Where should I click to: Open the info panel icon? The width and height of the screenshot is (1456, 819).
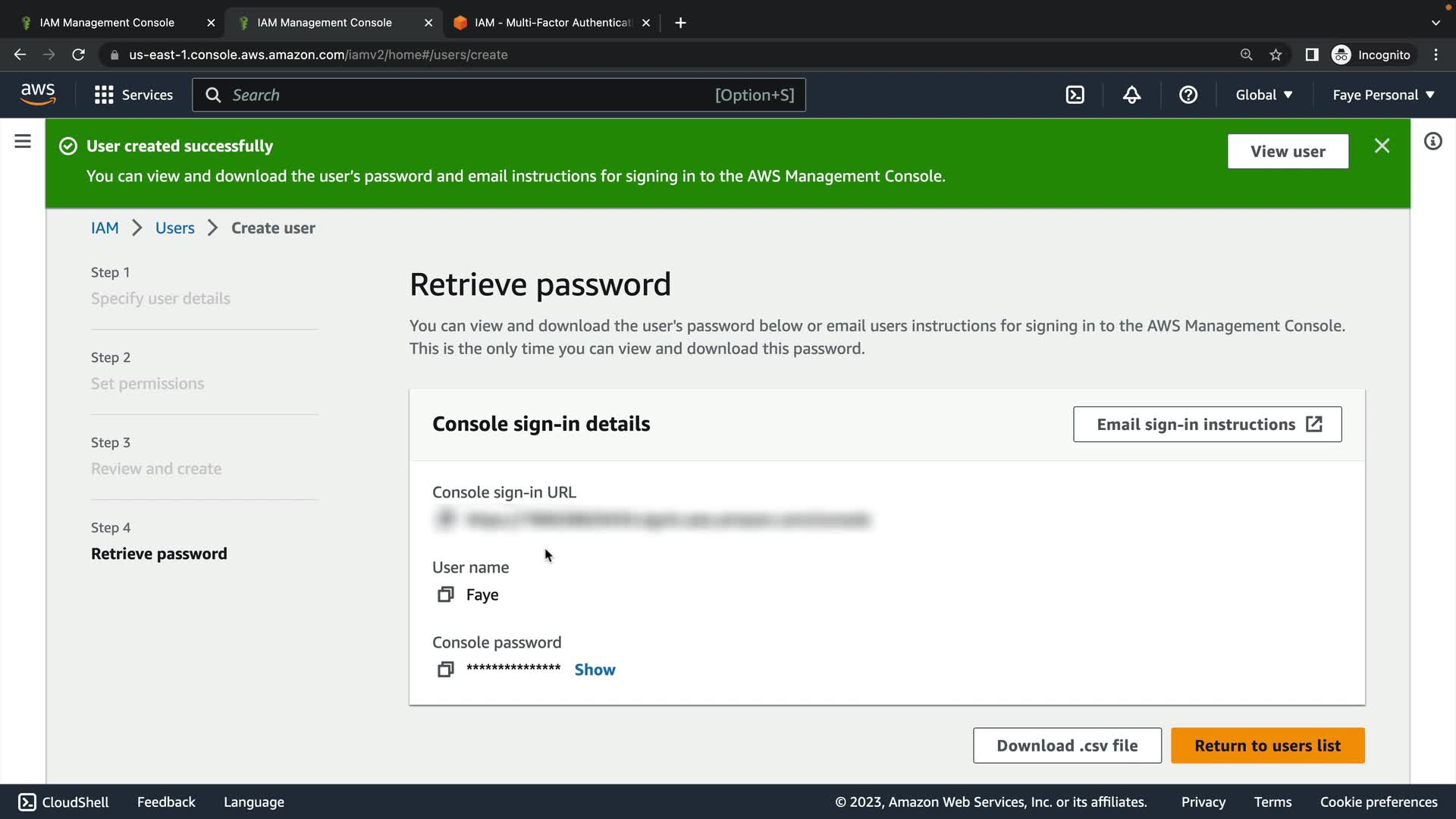coord(1432,142)
